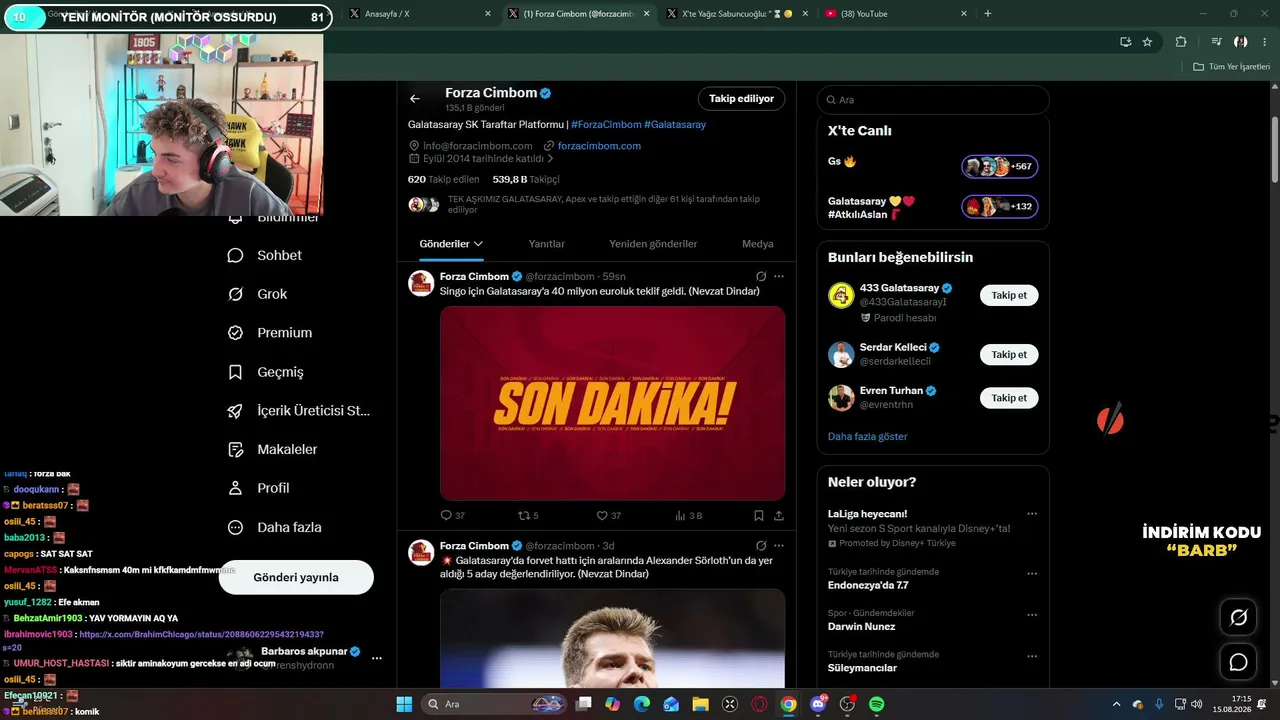The image size is (1280, 720).
Task: Switch to the YouTube browser tab
Action: tap(896, 14)
